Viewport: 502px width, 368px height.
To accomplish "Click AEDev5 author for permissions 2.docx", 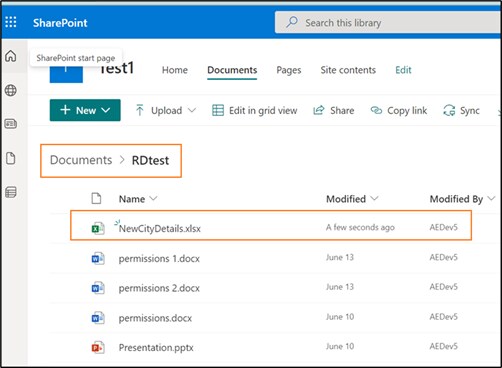I will [x=444, y=287].
